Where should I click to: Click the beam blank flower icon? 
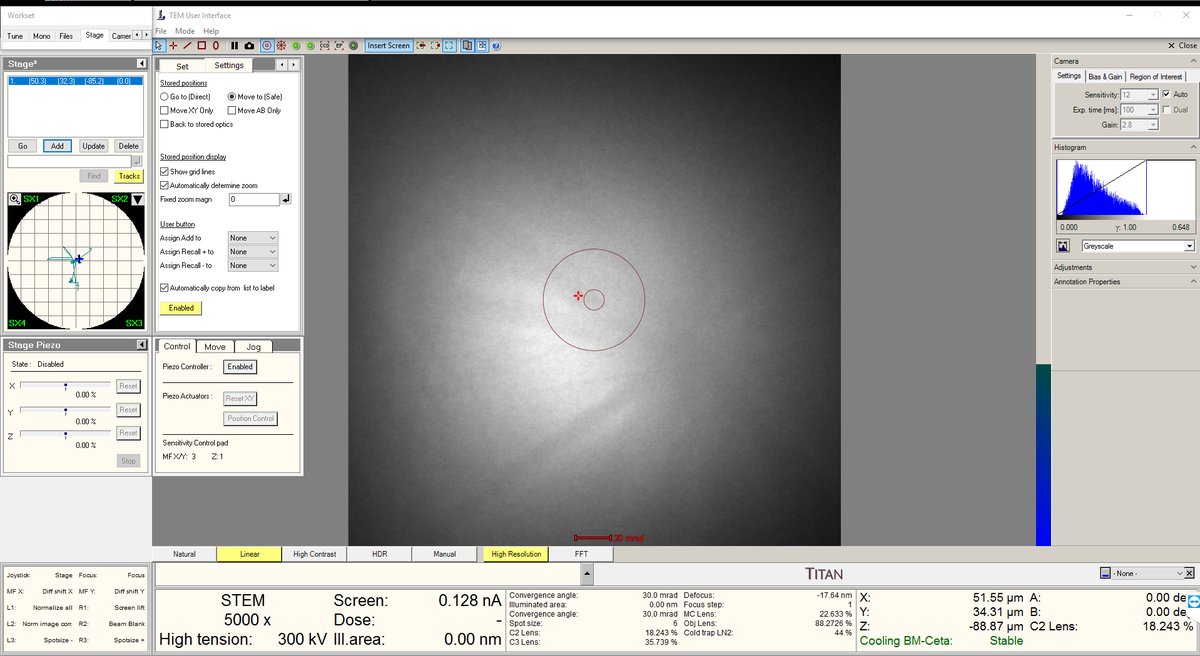pyautogui.click(x=281, y=45)
